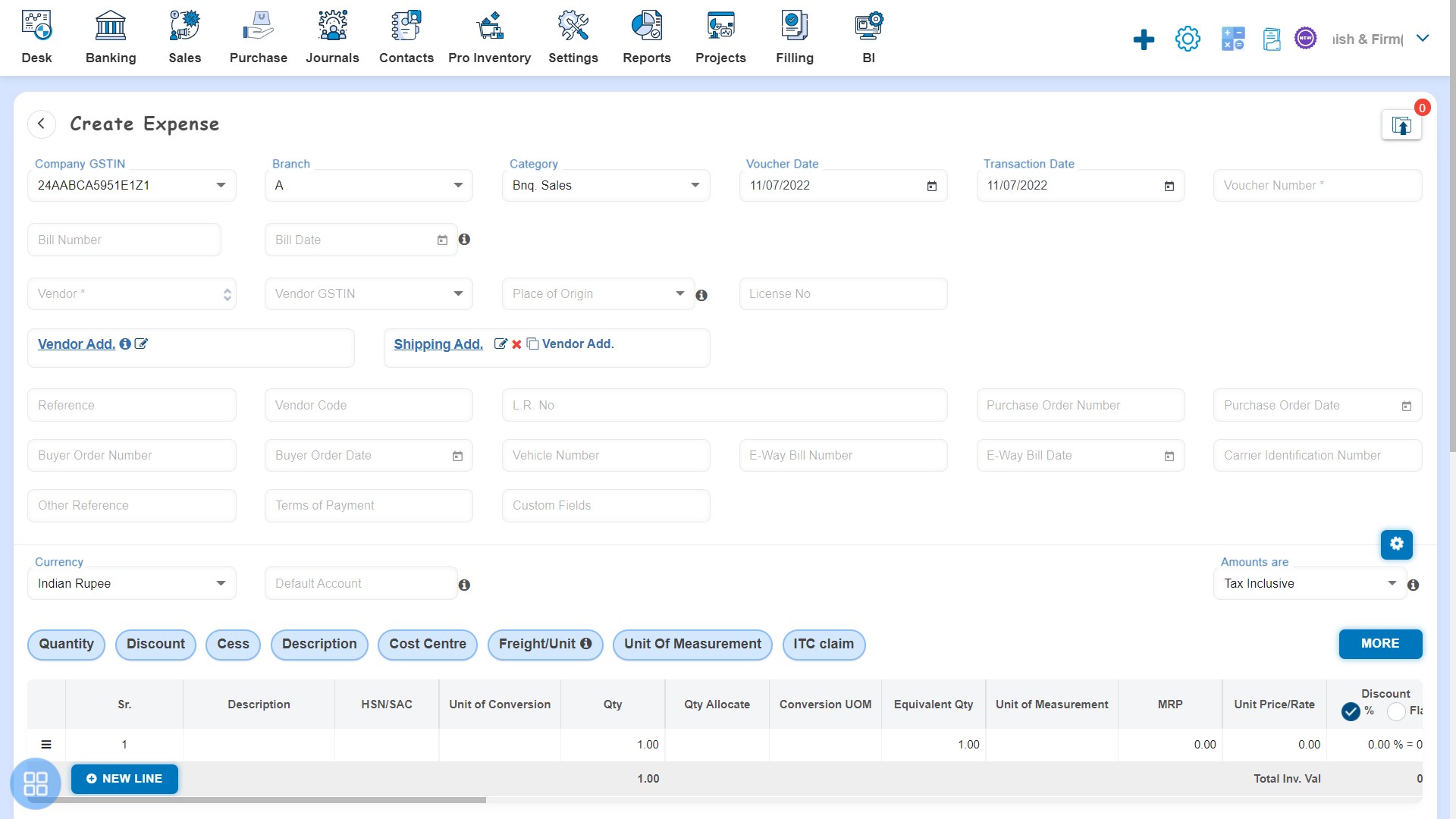The width and height of the screenshot is (1456, 819).
Task: Expand the Category dropdown selector
Action: pos(695,185)
